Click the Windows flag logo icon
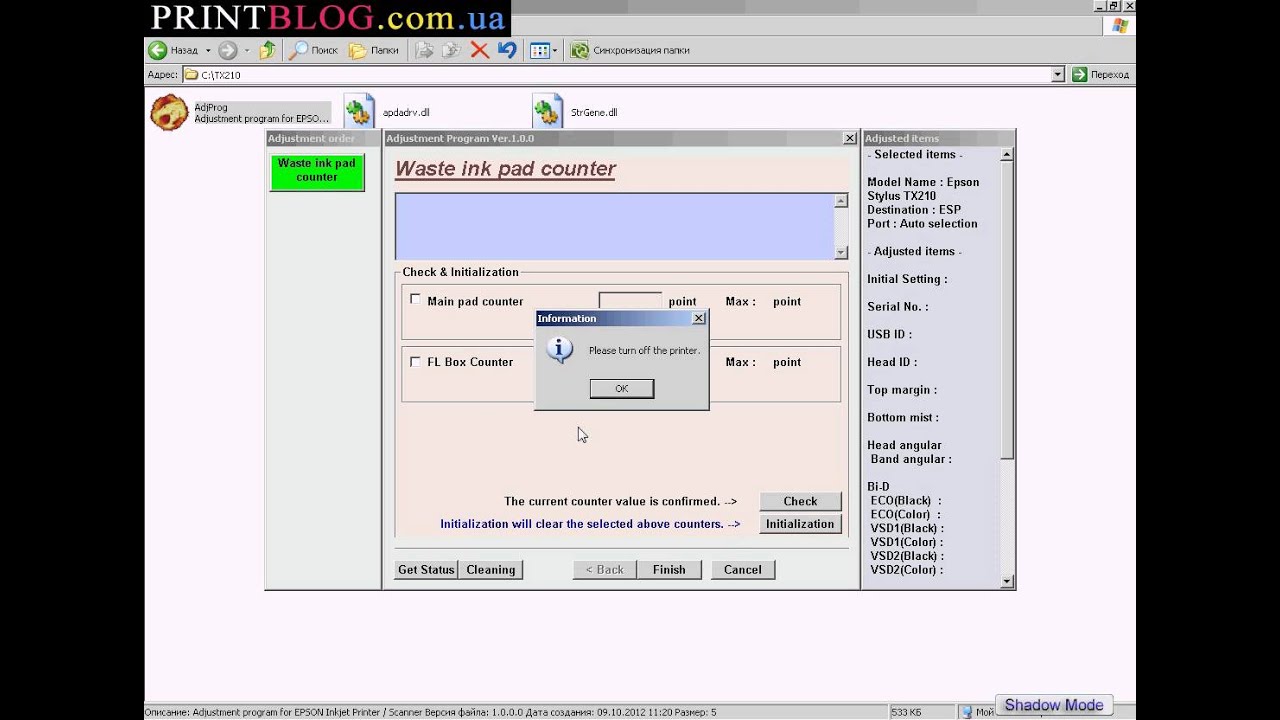 1120,26
